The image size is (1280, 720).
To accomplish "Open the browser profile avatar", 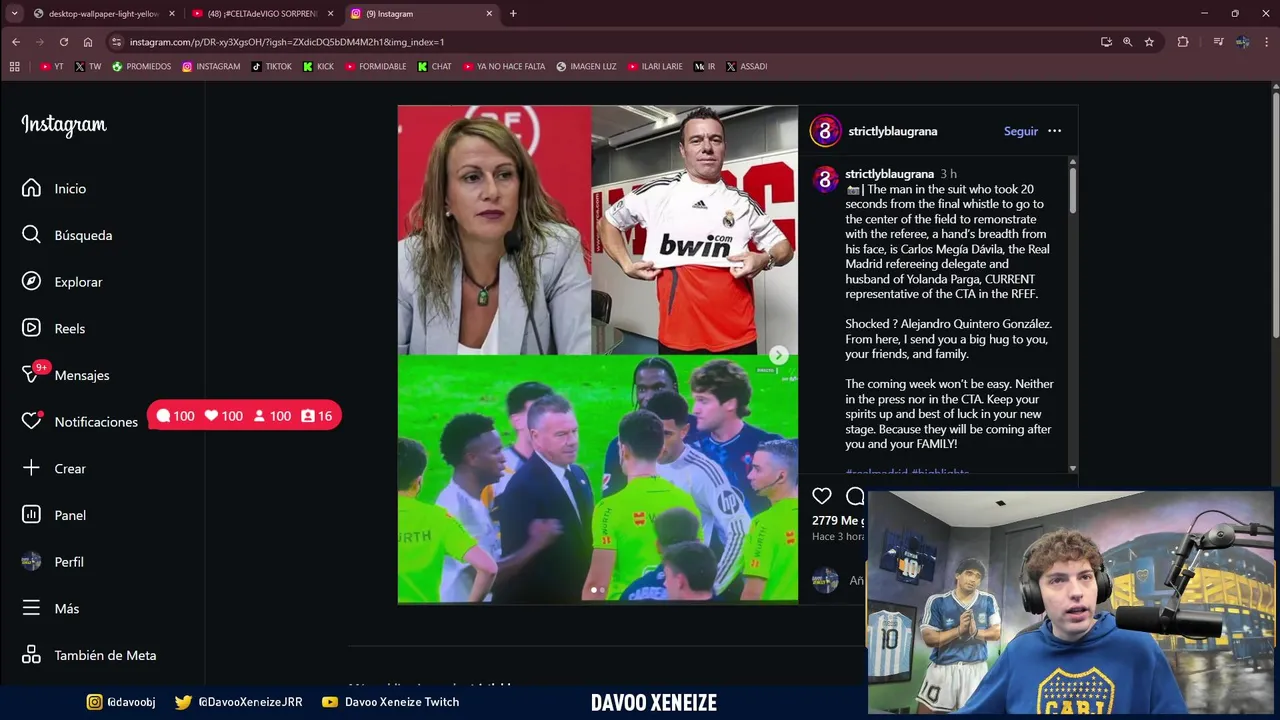I will coord(1242,42).
